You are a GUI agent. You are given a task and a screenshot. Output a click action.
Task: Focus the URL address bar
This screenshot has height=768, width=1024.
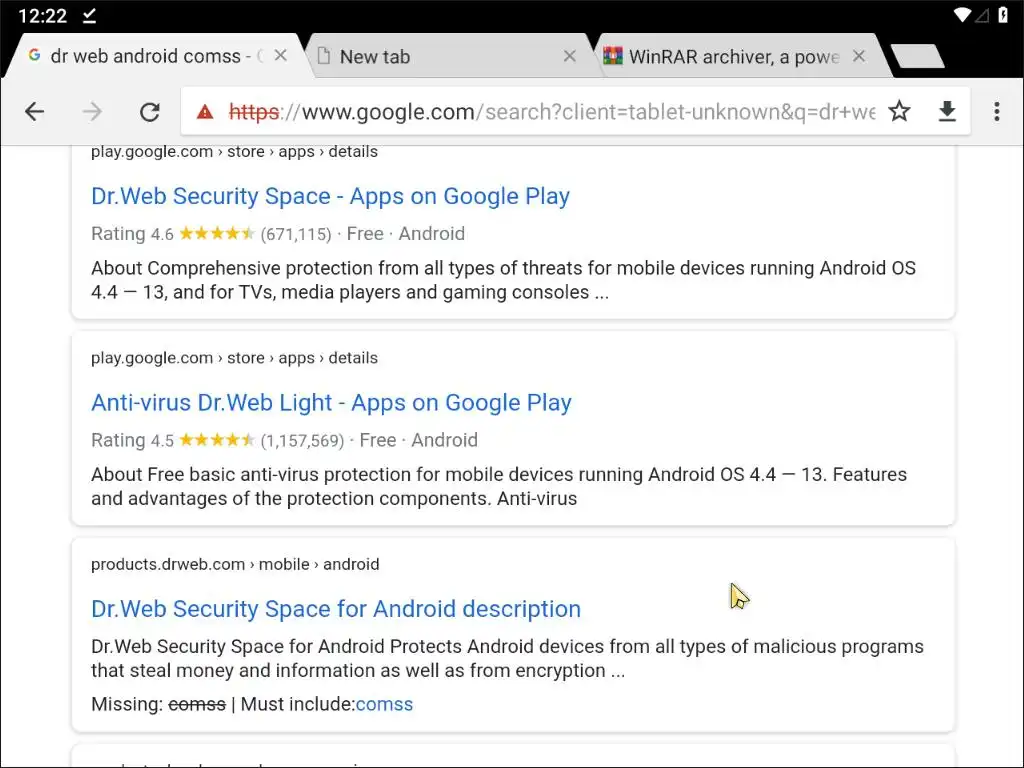pyautogui.click(x=550, y=112)
